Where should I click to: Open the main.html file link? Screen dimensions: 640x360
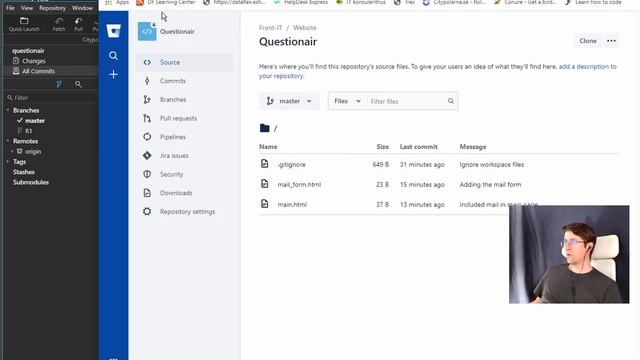[x=292, y=204]
